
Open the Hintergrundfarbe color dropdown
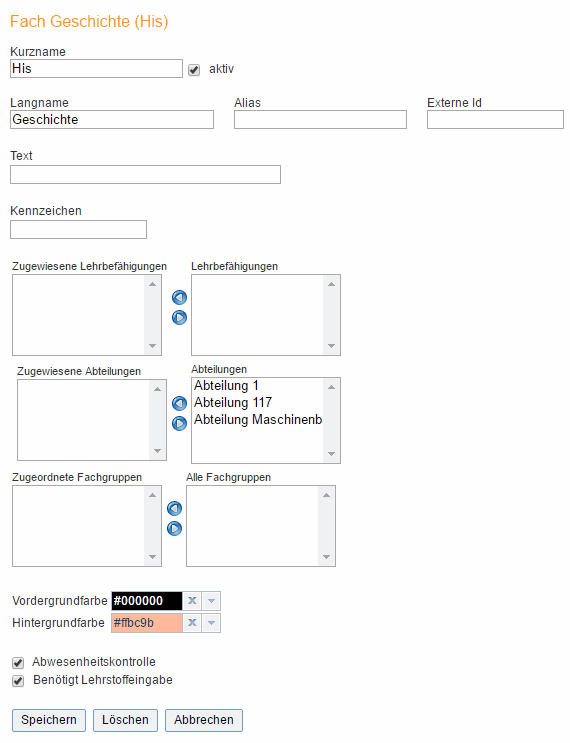(211, 622)
